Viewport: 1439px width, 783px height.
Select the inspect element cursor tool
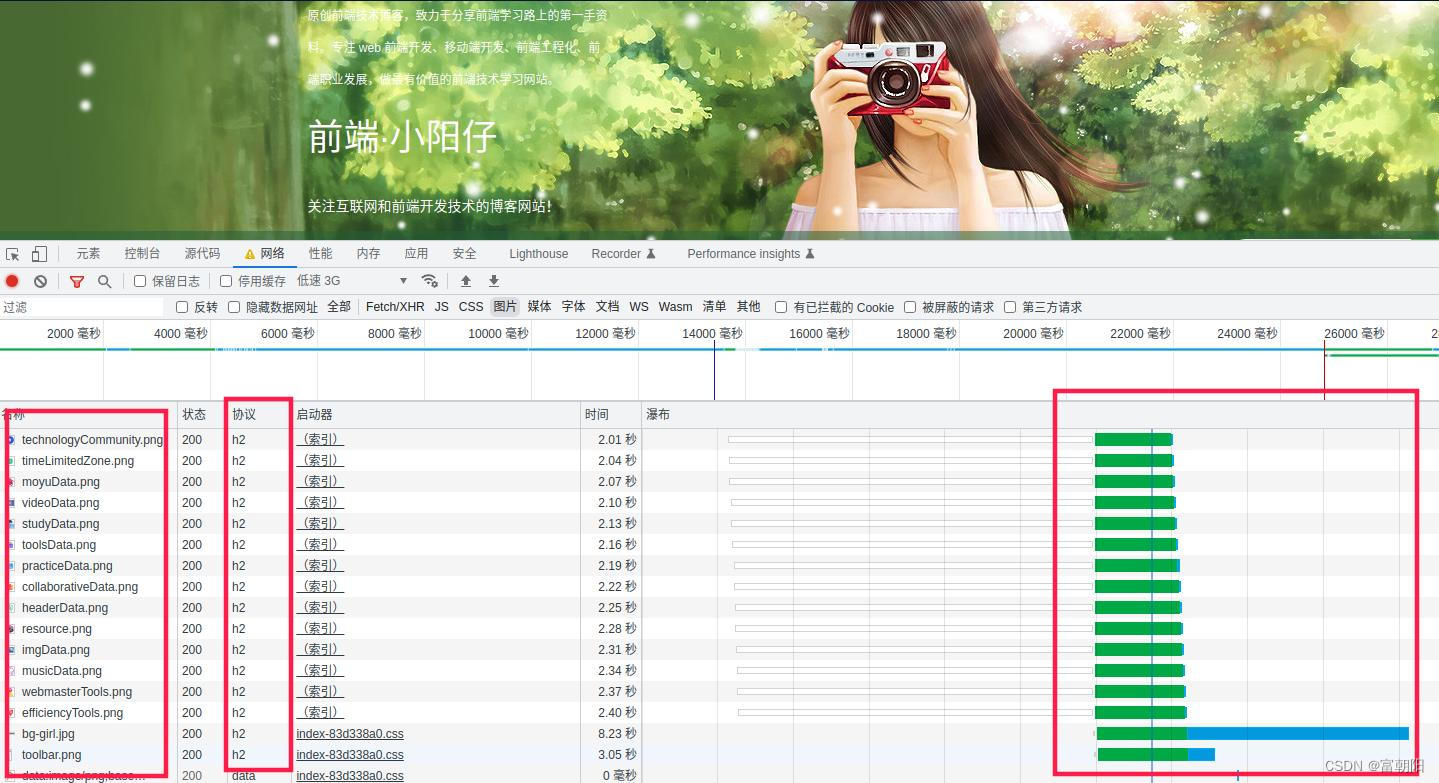13,254
